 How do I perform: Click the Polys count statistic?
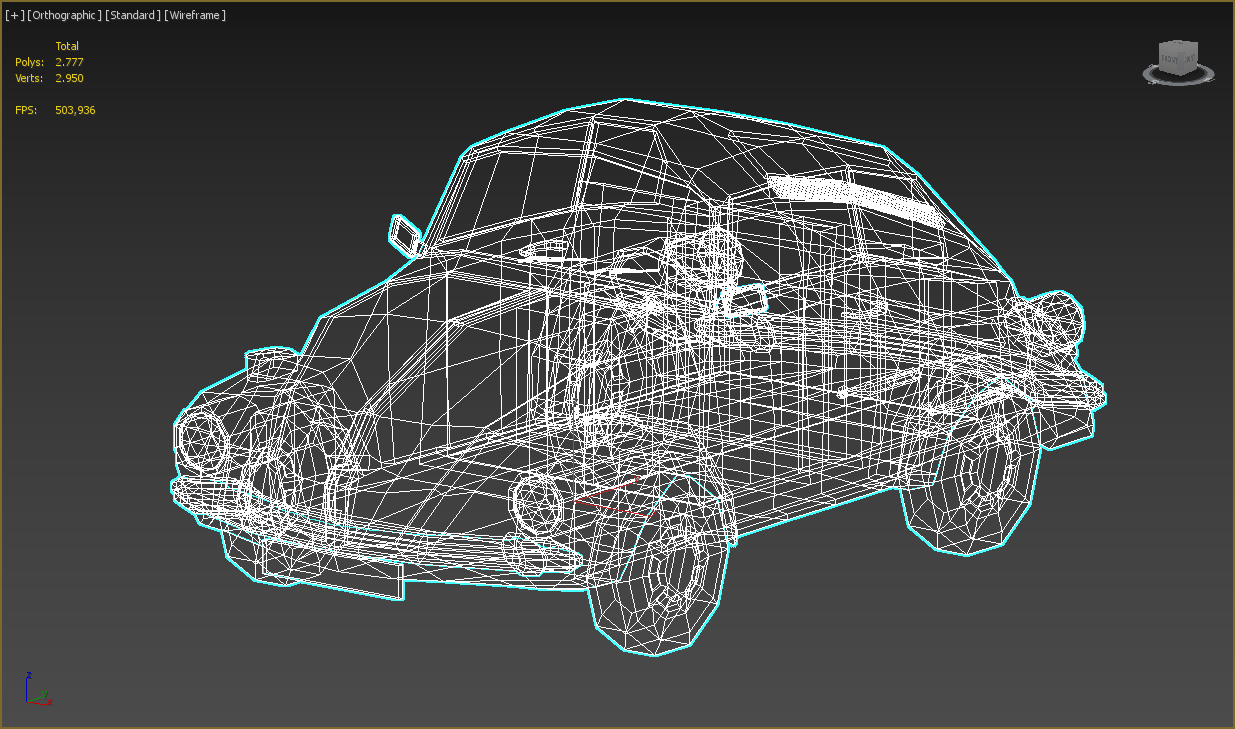click(69, 62)
